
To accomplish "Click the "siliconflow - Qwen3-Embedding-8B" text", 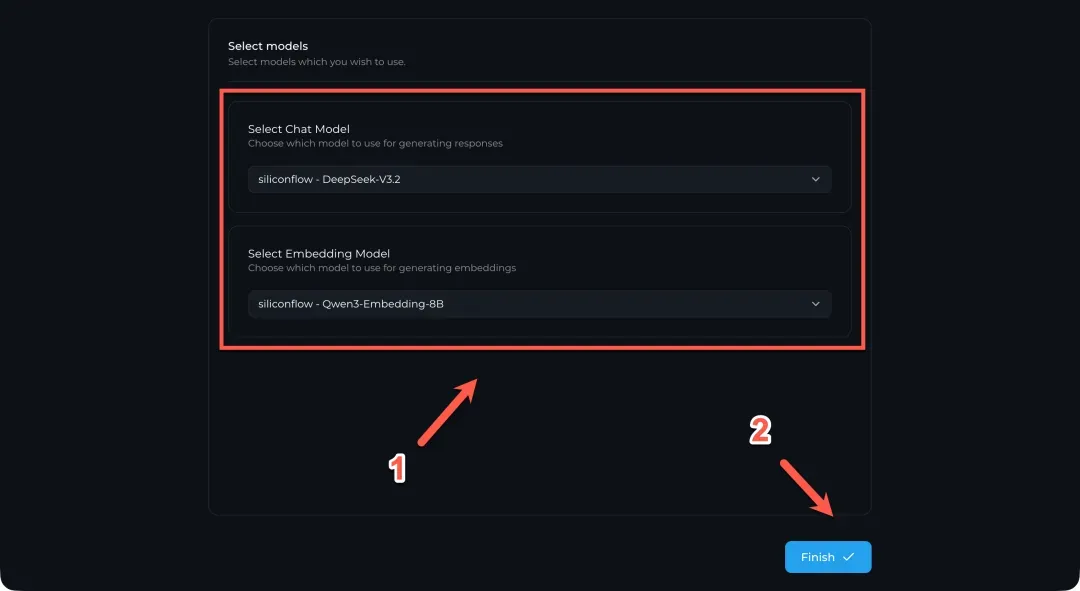I will [350, 304].
